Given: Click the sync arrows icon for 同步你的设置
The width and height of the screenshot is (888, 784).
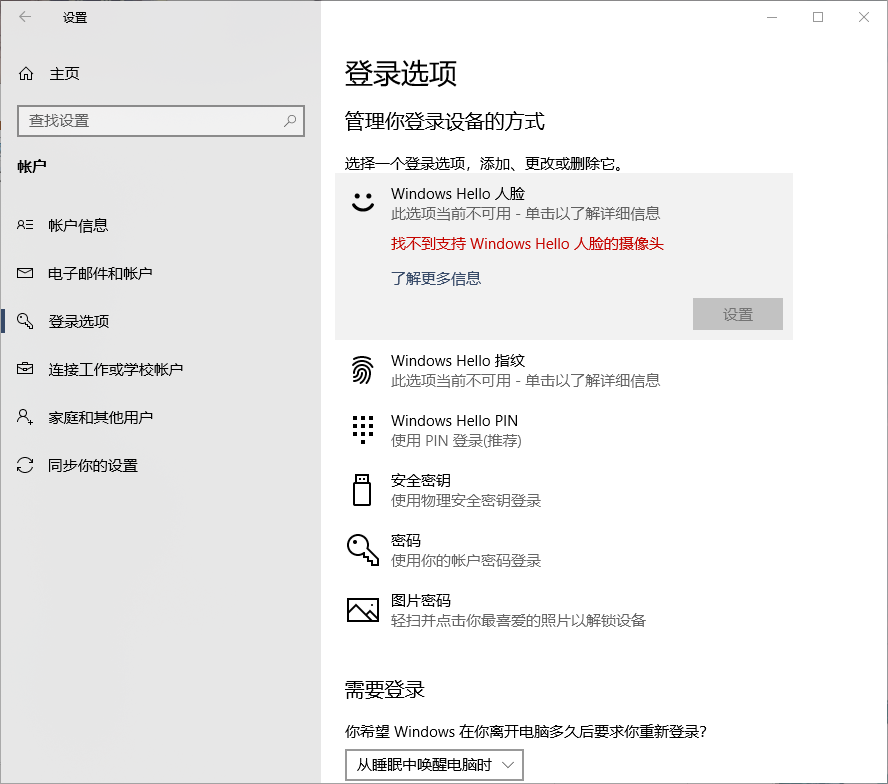Looking at the screenshot, I should point(25,465).
